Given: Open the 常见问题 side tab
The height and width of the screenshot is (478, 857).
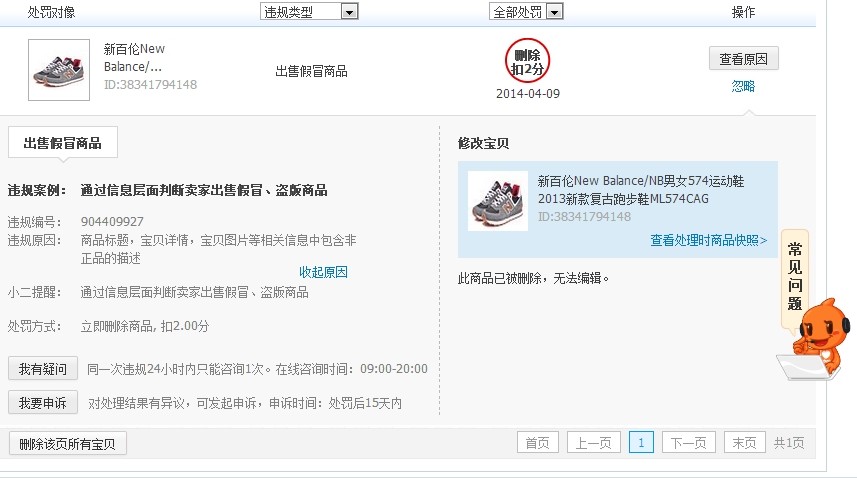Looking at the screenshot, I should (x=795, y=277).
